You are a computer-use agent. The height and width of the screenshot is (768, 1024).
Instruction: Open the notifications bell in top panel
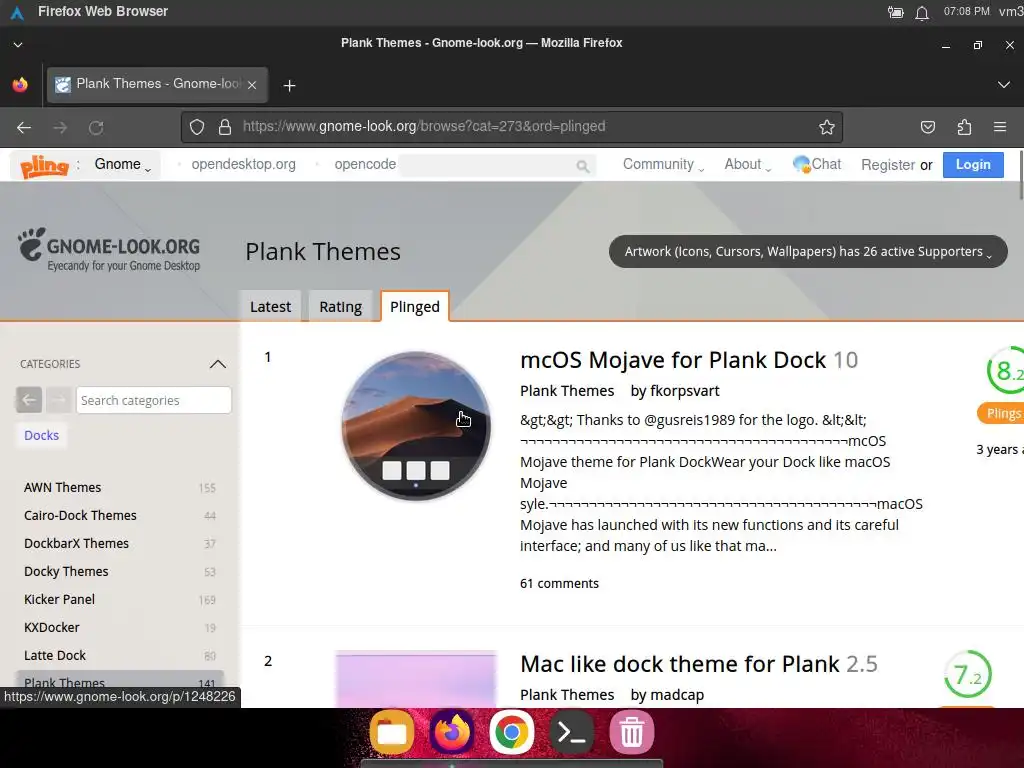tap(921, 12)
